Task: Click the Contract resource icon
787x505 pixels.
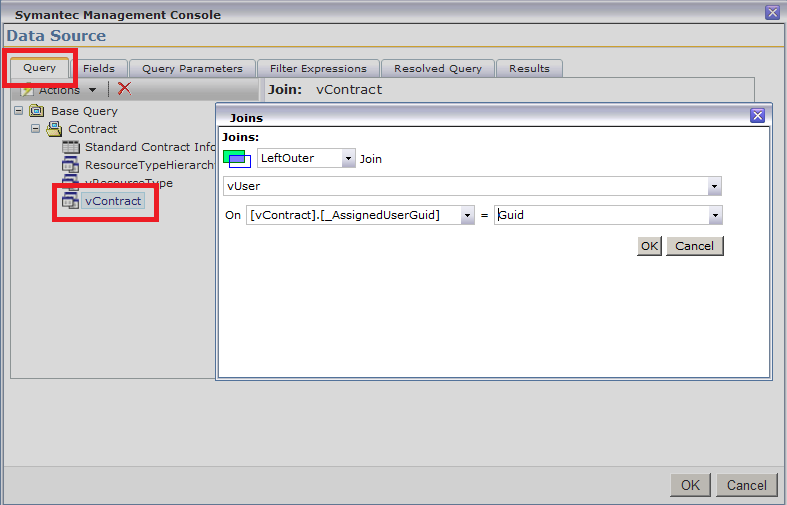Action: pos(54,129)
